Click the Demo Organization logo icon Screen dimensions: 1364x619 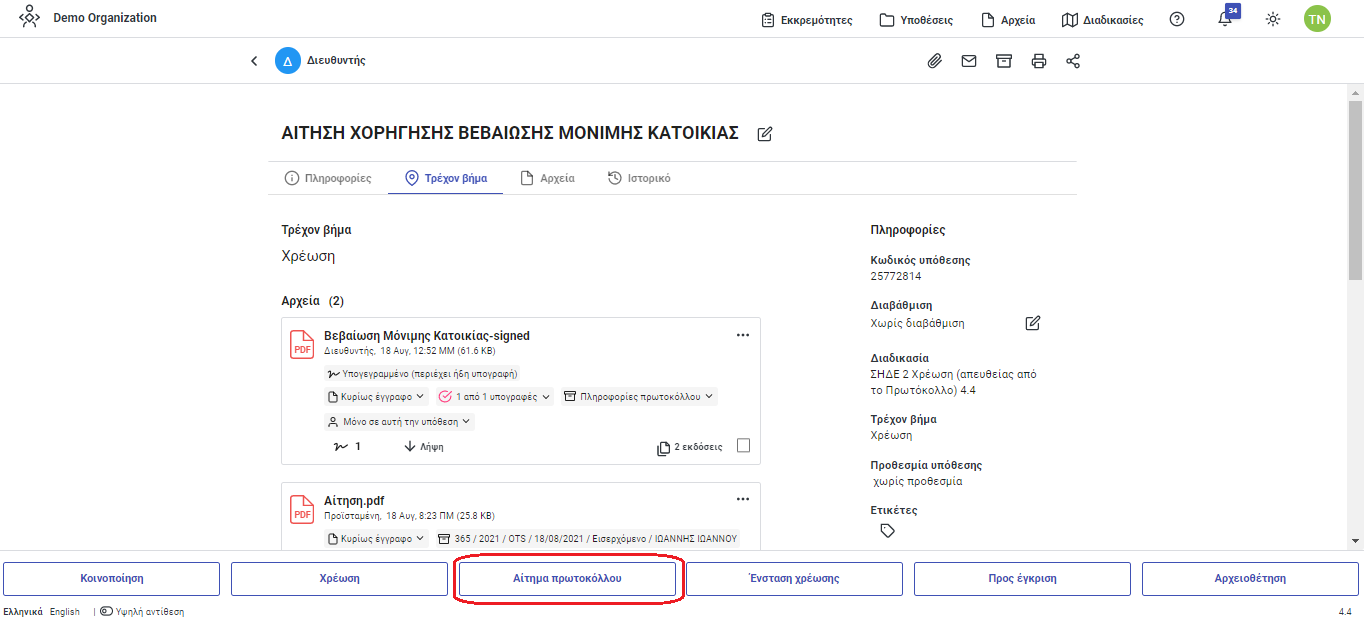click(x=30, y=18)
